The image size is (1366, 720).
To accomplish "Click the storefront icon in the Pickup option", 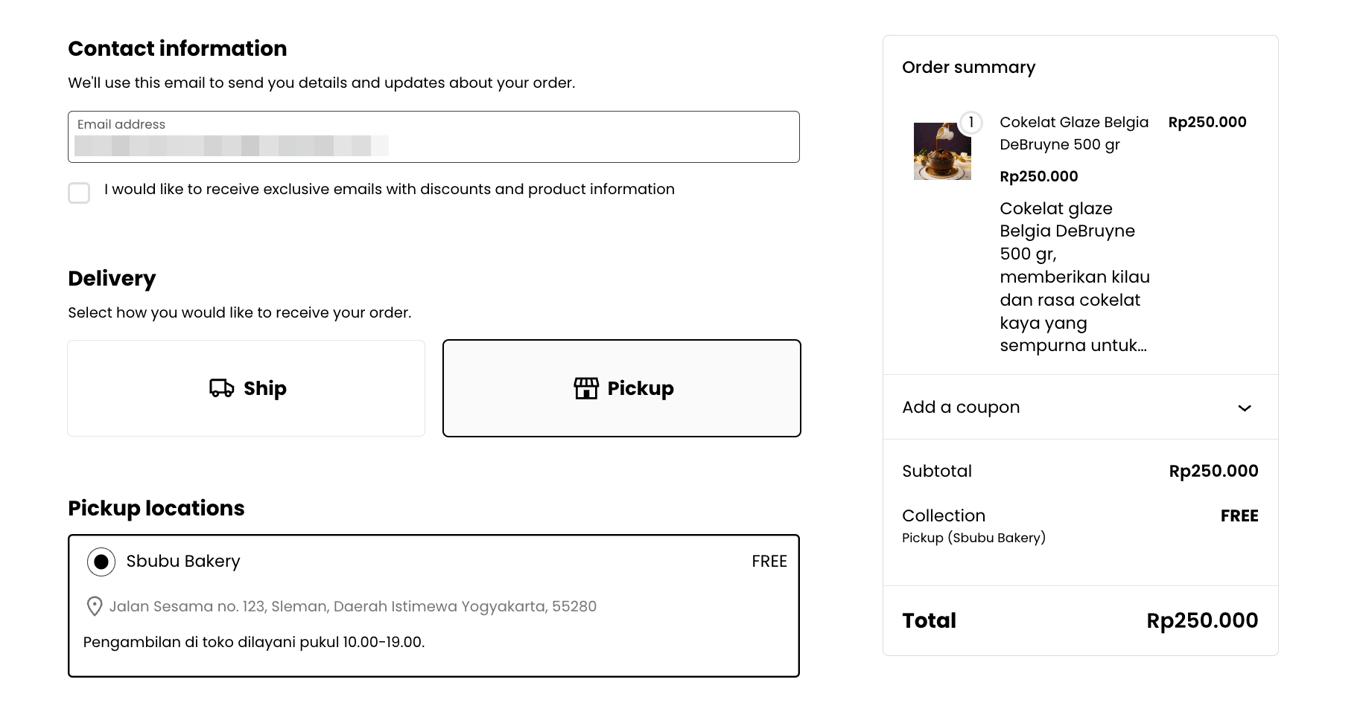I will (585, 388).
